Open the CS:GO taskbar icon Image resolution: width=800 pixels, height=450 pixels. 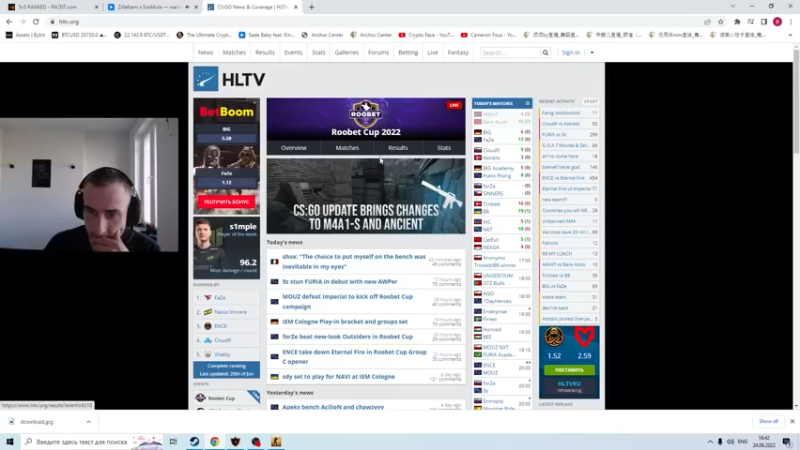[276, 441]
